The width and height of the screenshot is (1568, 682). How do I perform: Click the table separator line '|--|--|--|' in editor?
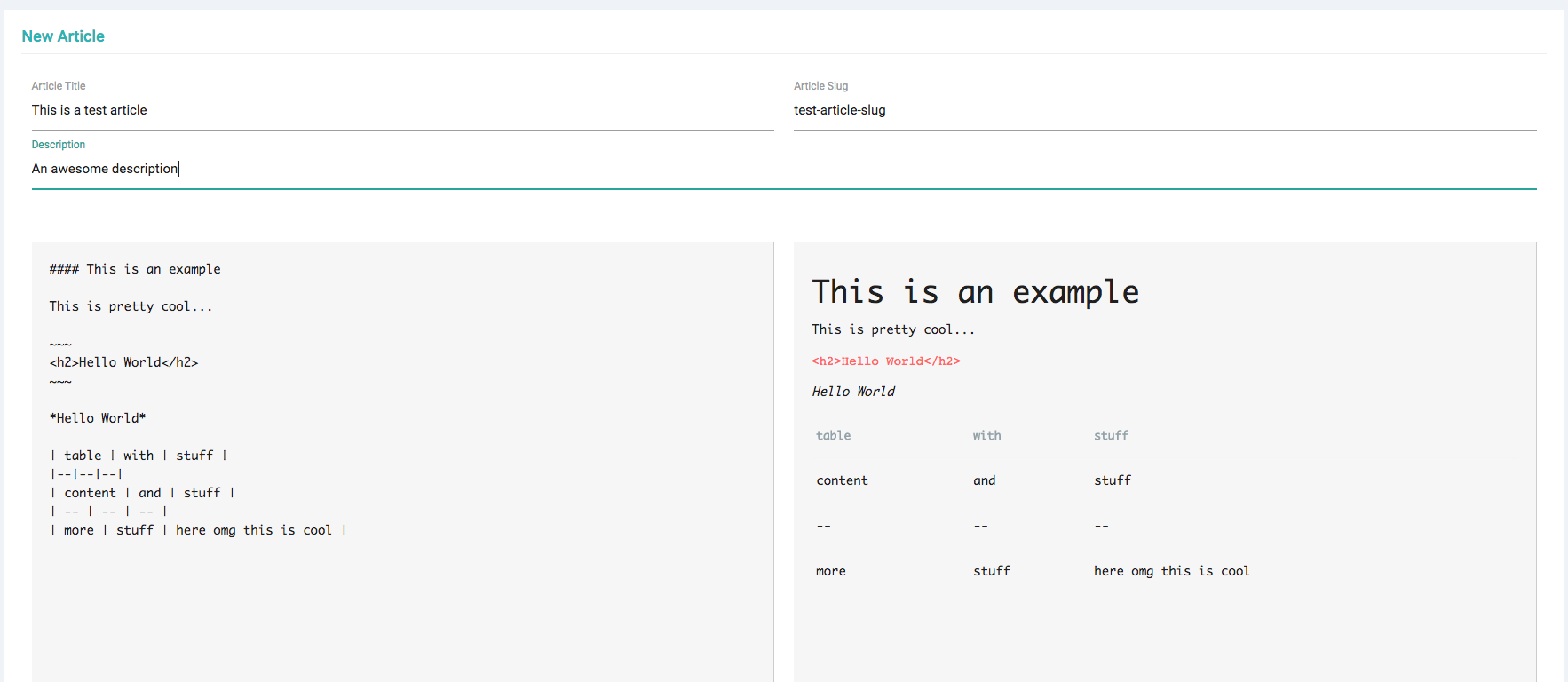tap(86, 474)
